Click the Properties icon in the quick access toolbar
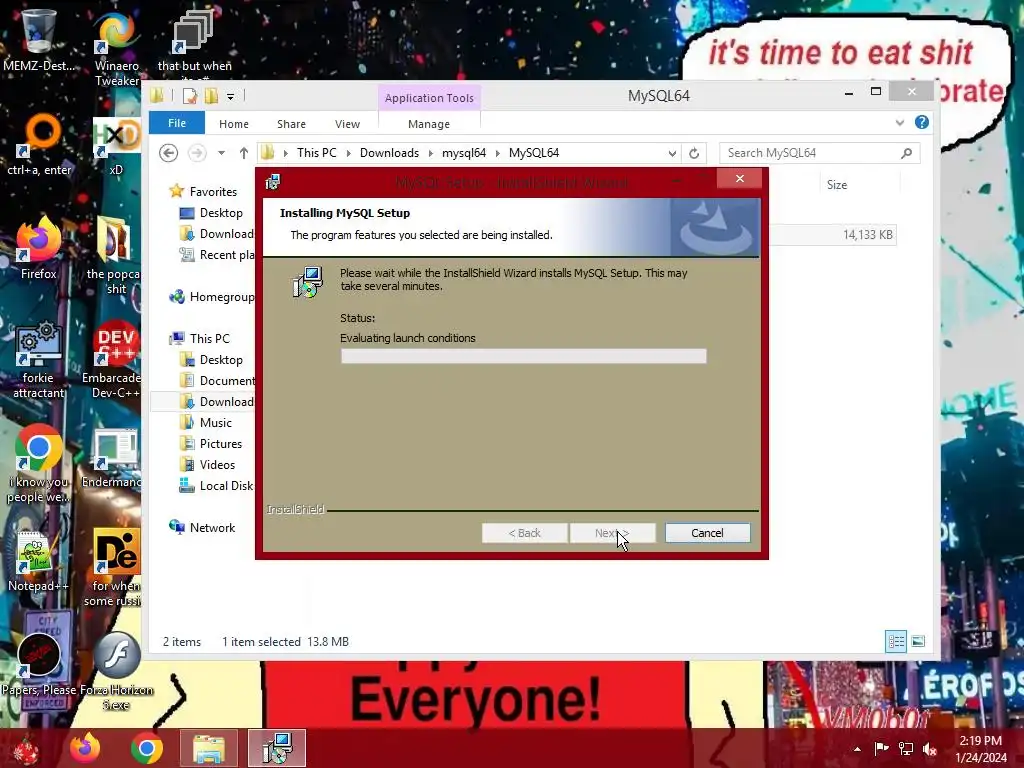 (x=189, y=96)
